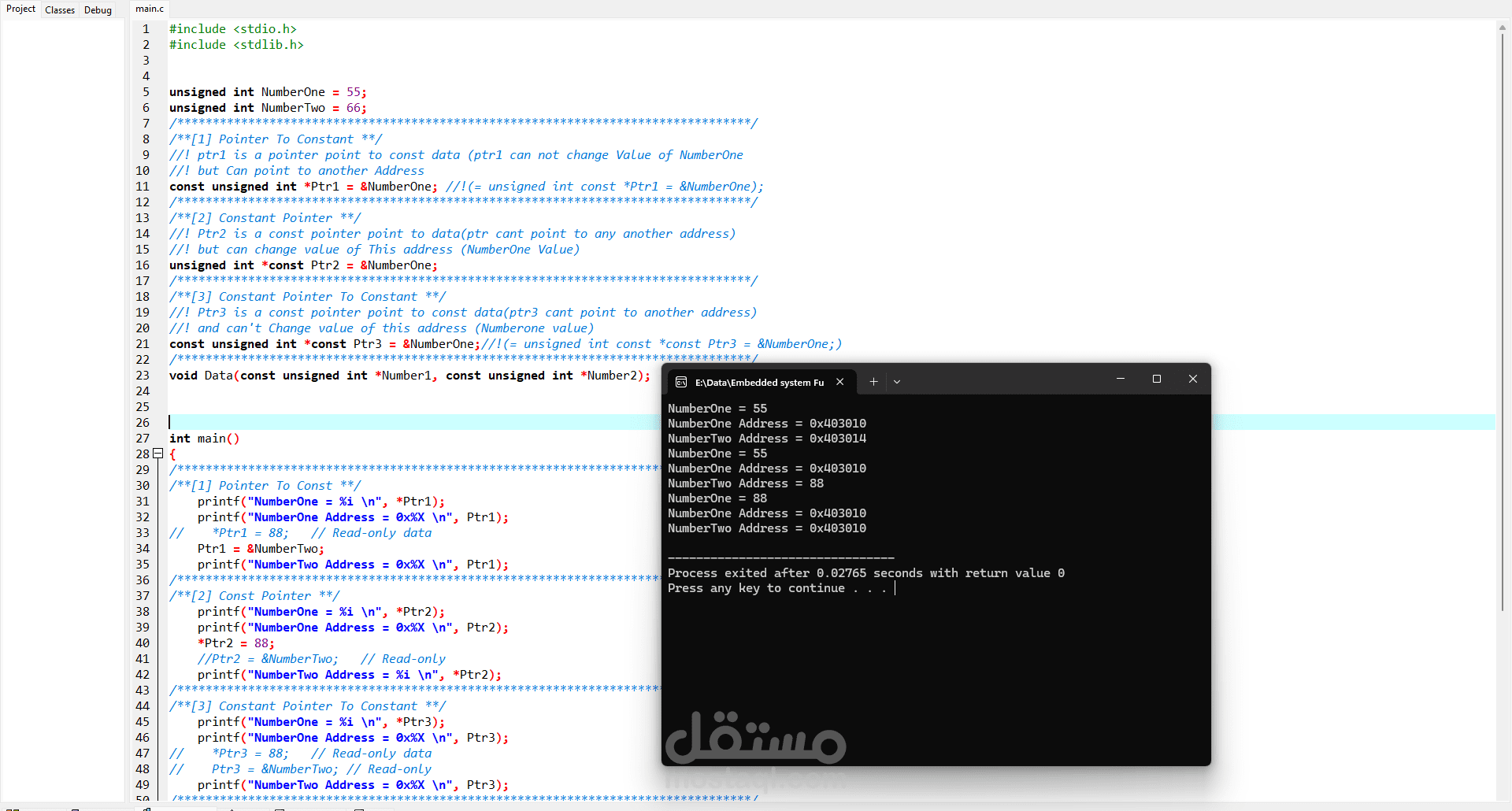Minimize the terminal window
Viewport: 1512px width, 811px height.
click(1121, 379)
